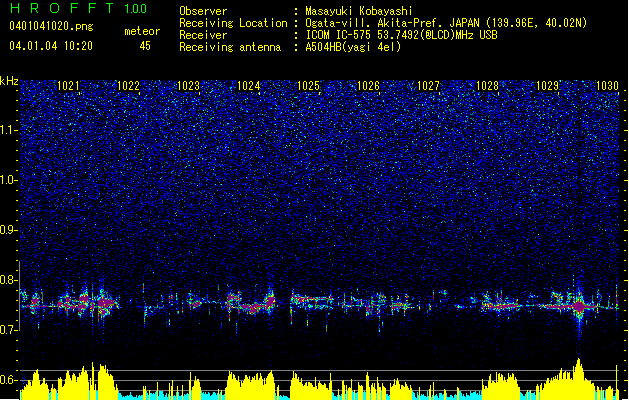Click the 'meteor' label above the count
The image size is (629, 400).
click(x=142, y=31)
